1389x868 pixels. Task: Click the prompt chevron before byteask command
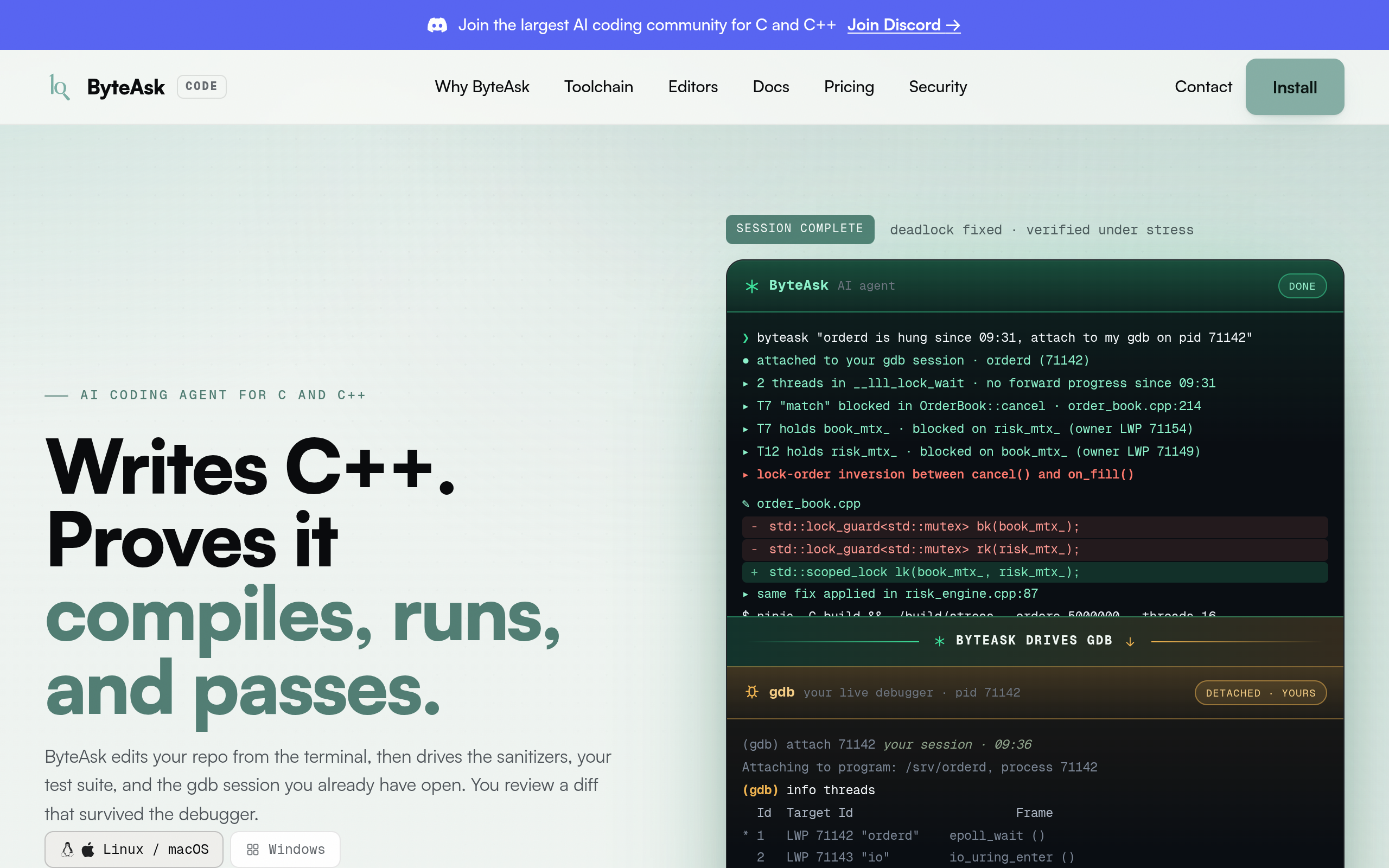point(746,337)
